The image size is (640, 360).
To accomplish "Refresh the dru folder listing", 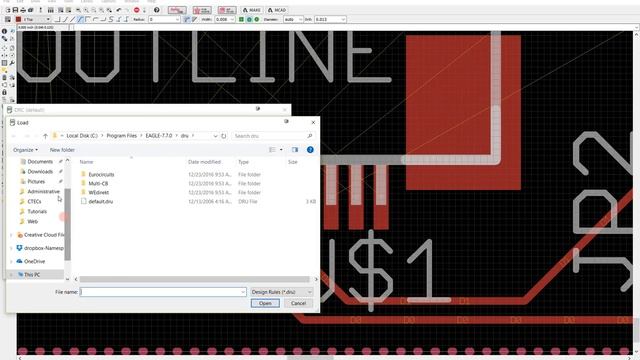I will tap(224, 136).
